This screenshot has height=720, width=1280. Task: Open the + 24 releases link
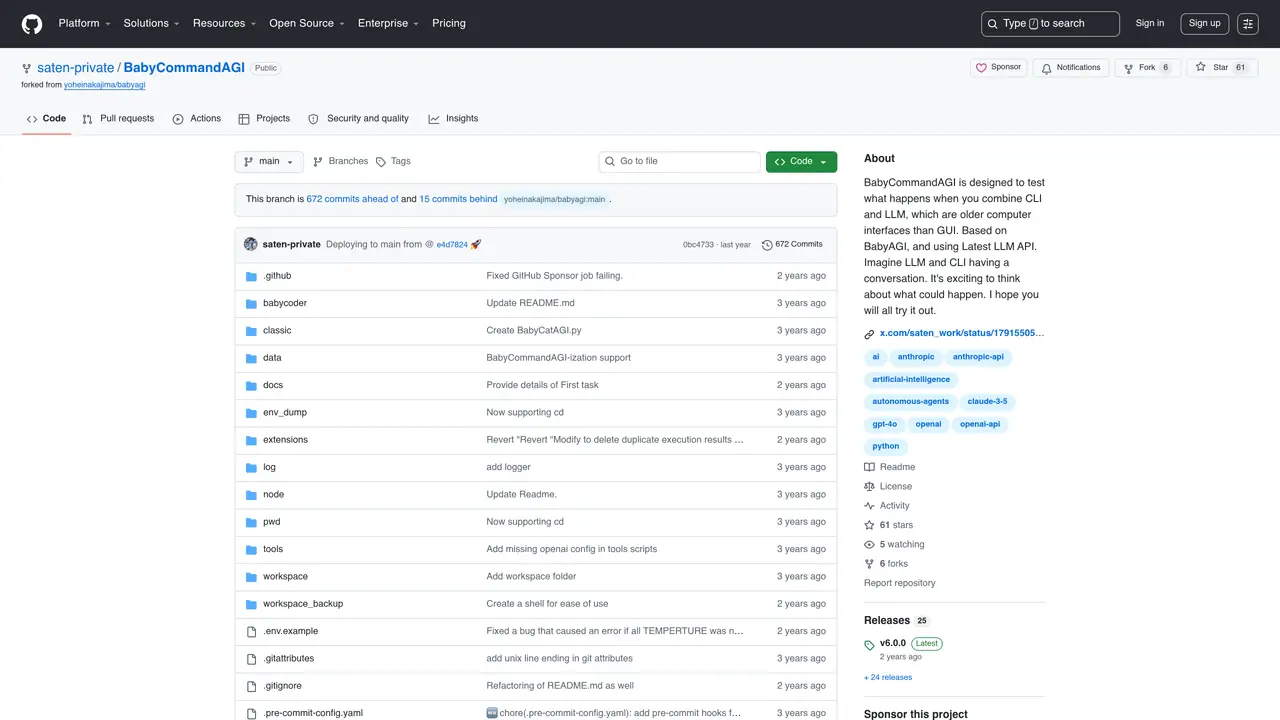point(888,678)
